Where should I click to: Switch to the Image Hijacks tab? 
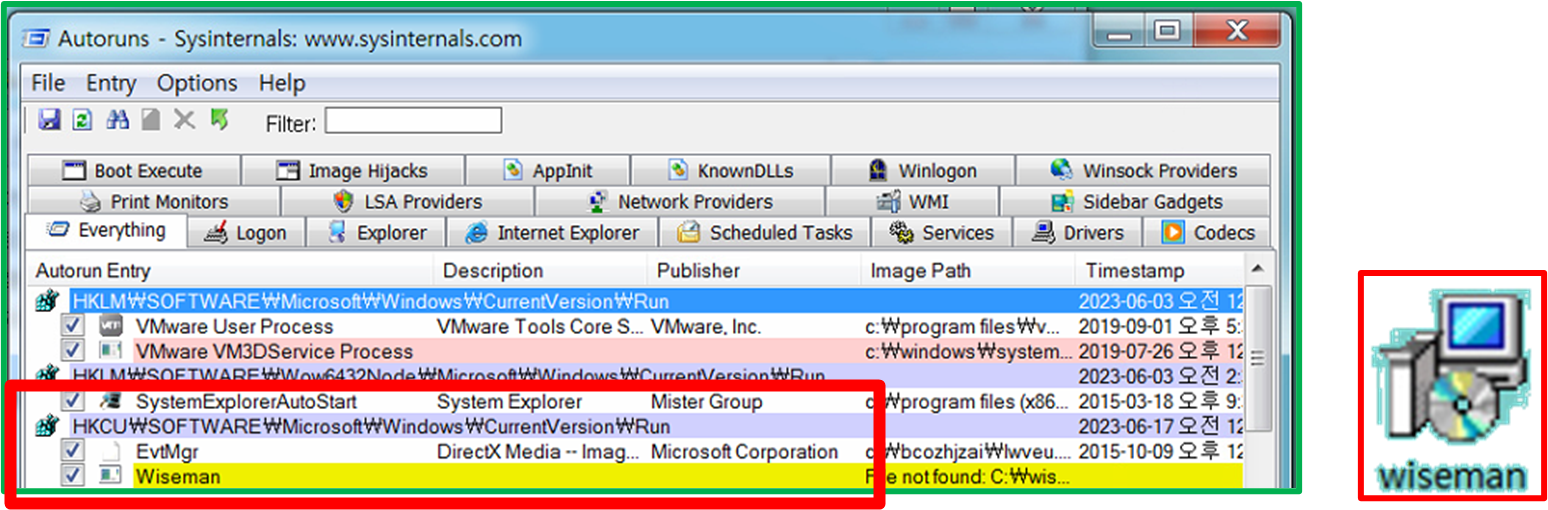click(353, 171)
